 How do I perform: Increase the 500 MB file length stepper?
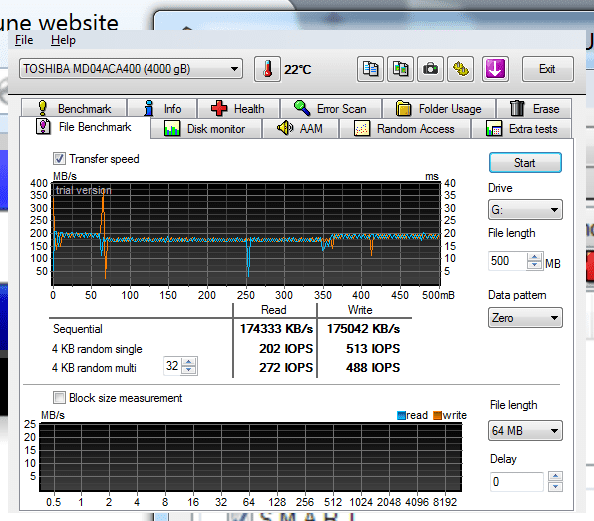pos(535,257)
